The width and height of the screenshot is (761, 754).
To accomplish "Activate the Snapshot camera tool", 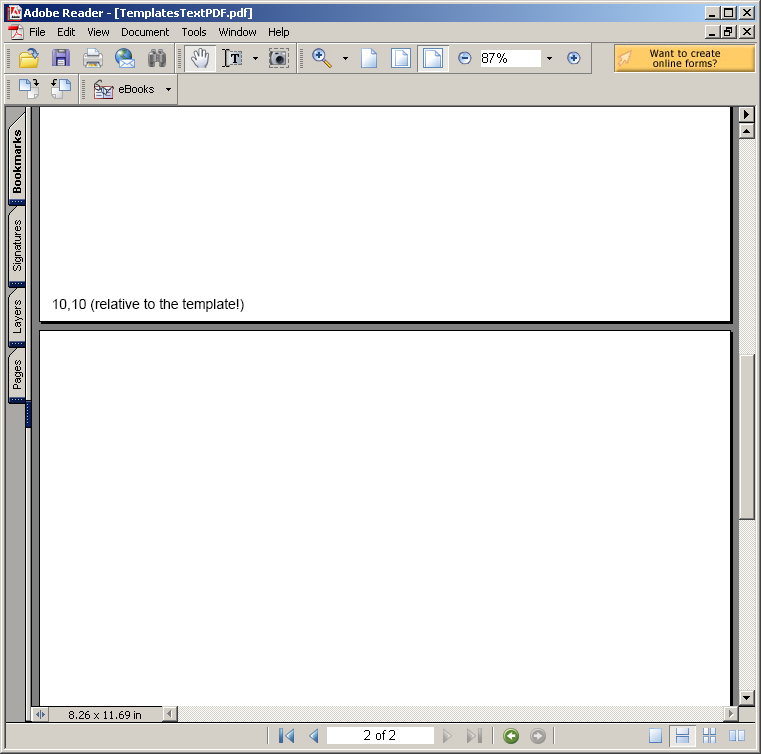I will 279,58.
